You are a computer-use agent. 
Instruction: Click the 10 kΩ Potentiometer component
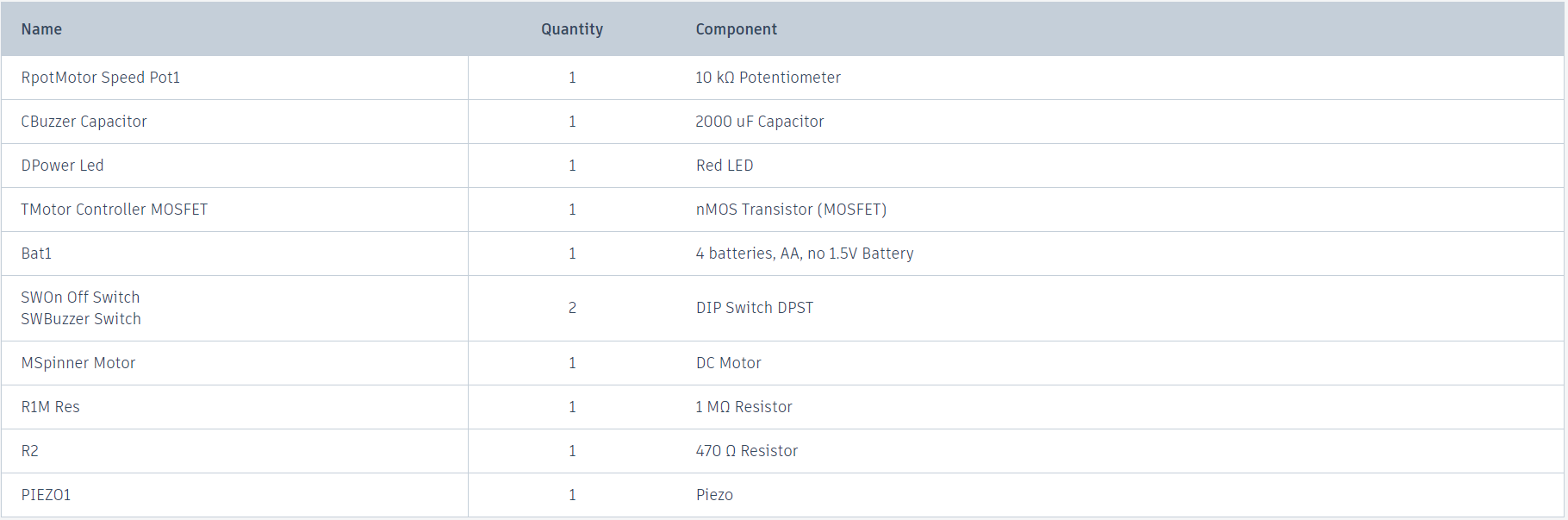coord(768,78)
